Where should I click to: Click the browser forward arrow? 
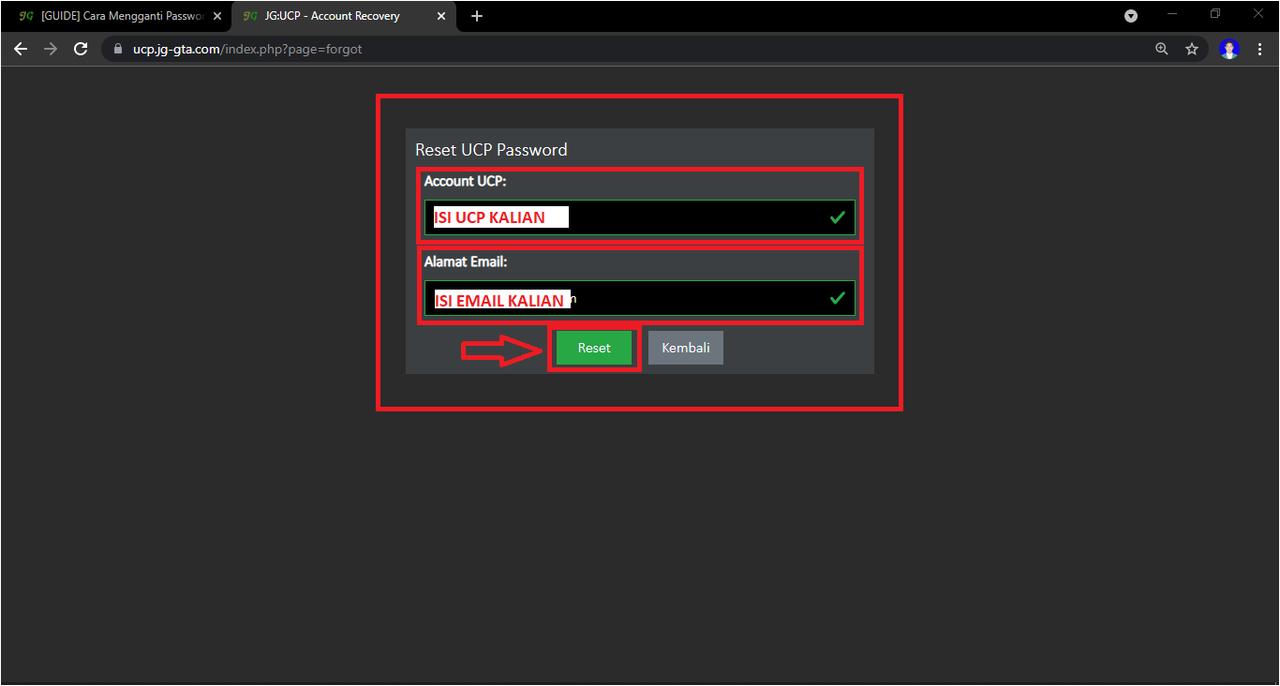click(x=51, y=48)
